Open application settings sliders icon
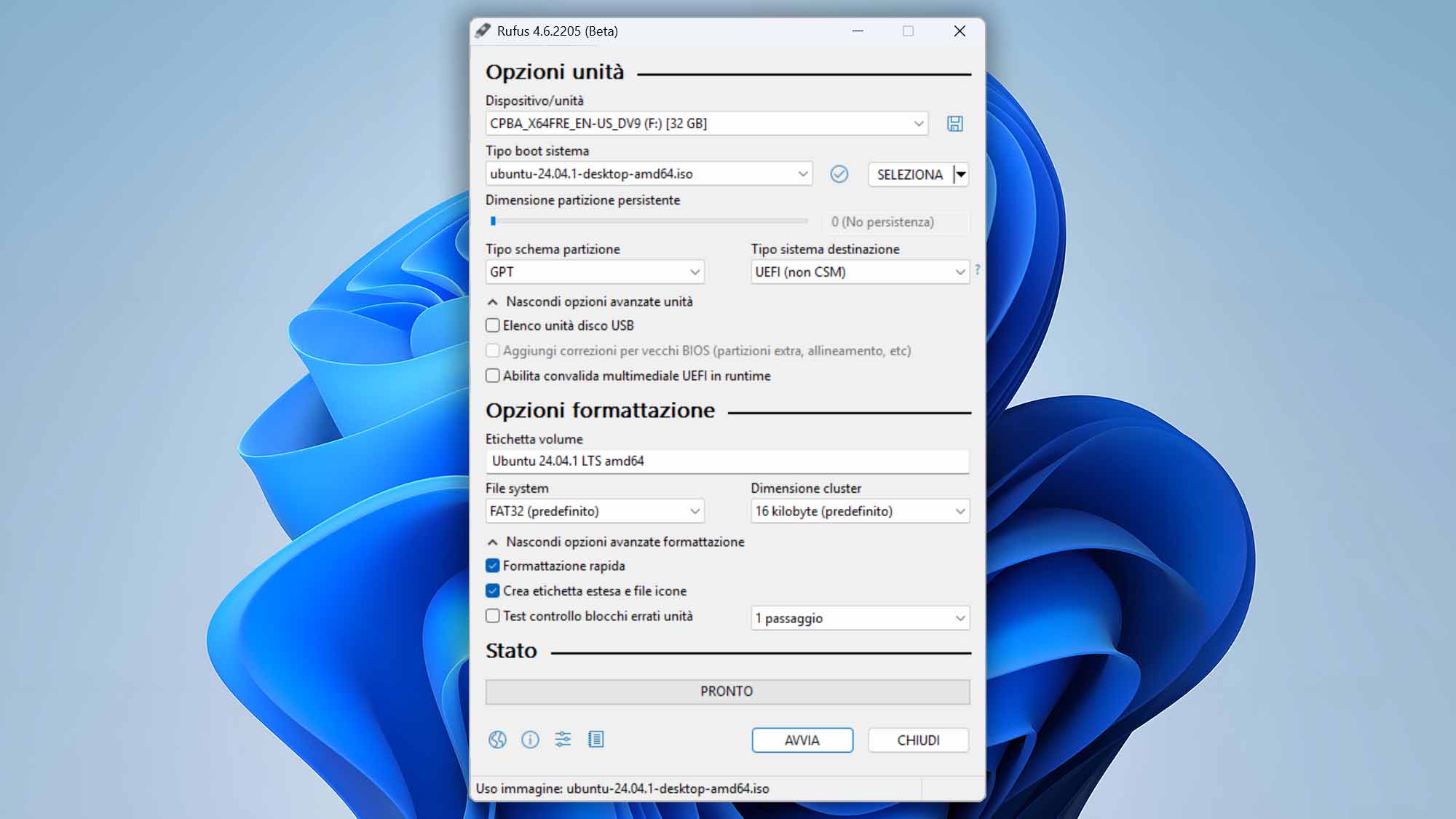This screenshot has height=819, width=1456. tap(563, 740)
